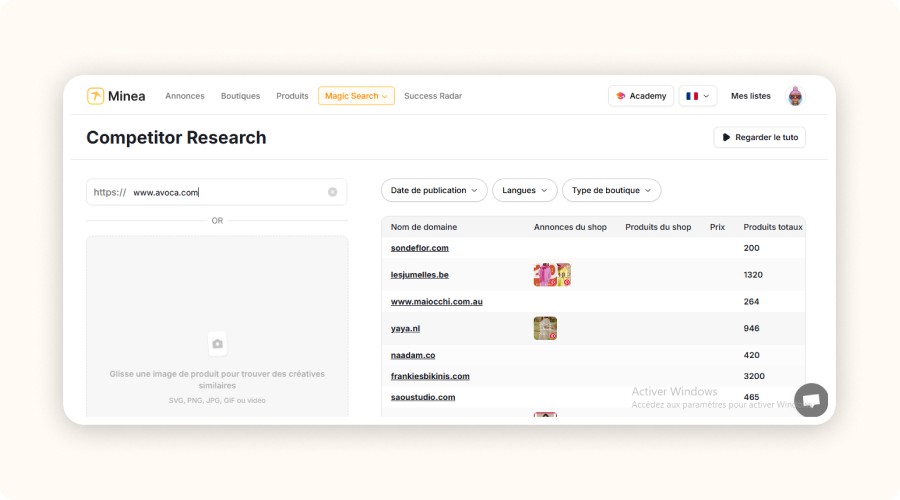Open the user profile avatar

point(795,96)
